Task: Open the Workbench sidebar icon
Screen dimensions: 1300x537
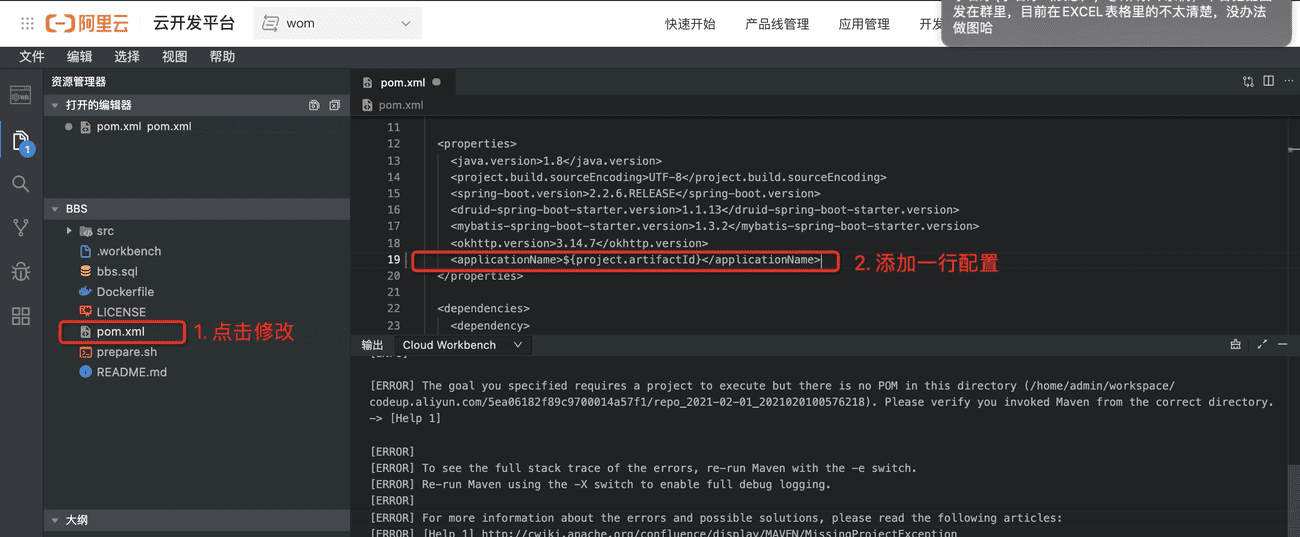Action: point(21,95)
